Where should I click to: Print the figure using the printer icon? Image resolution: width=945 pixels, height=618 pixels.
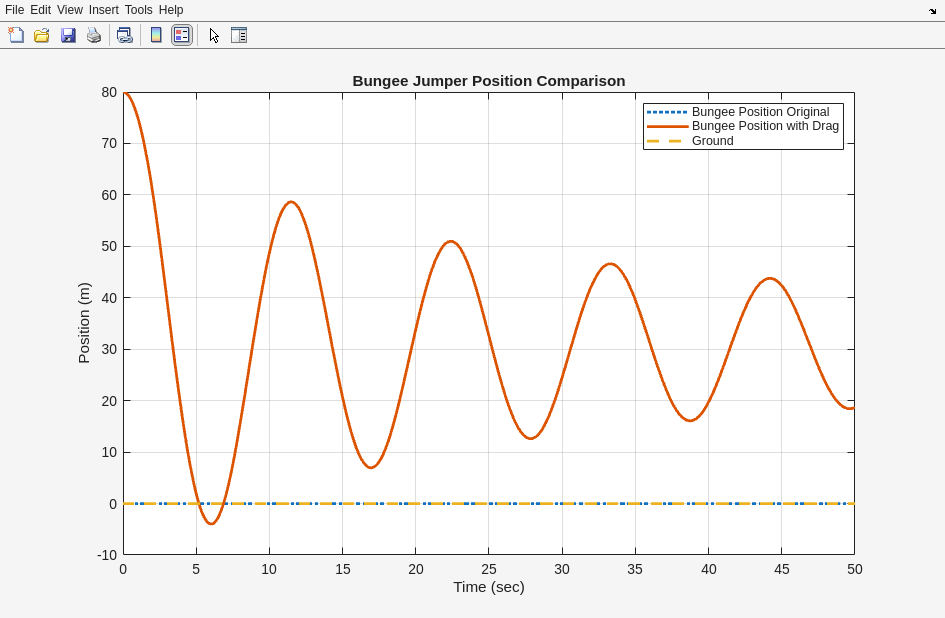[x=94, y=35]
